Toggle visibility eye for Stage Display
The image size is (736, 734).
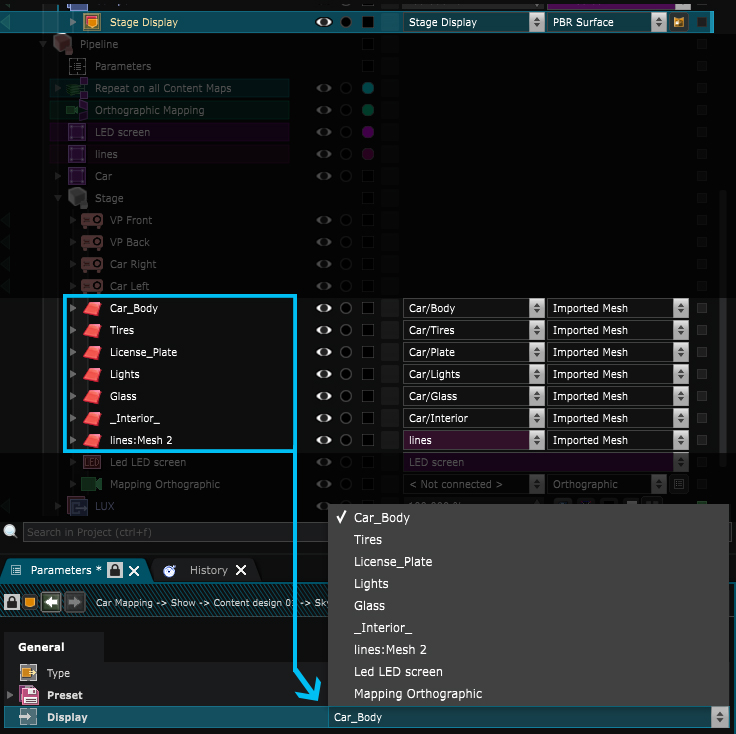(x=324, y=22)
